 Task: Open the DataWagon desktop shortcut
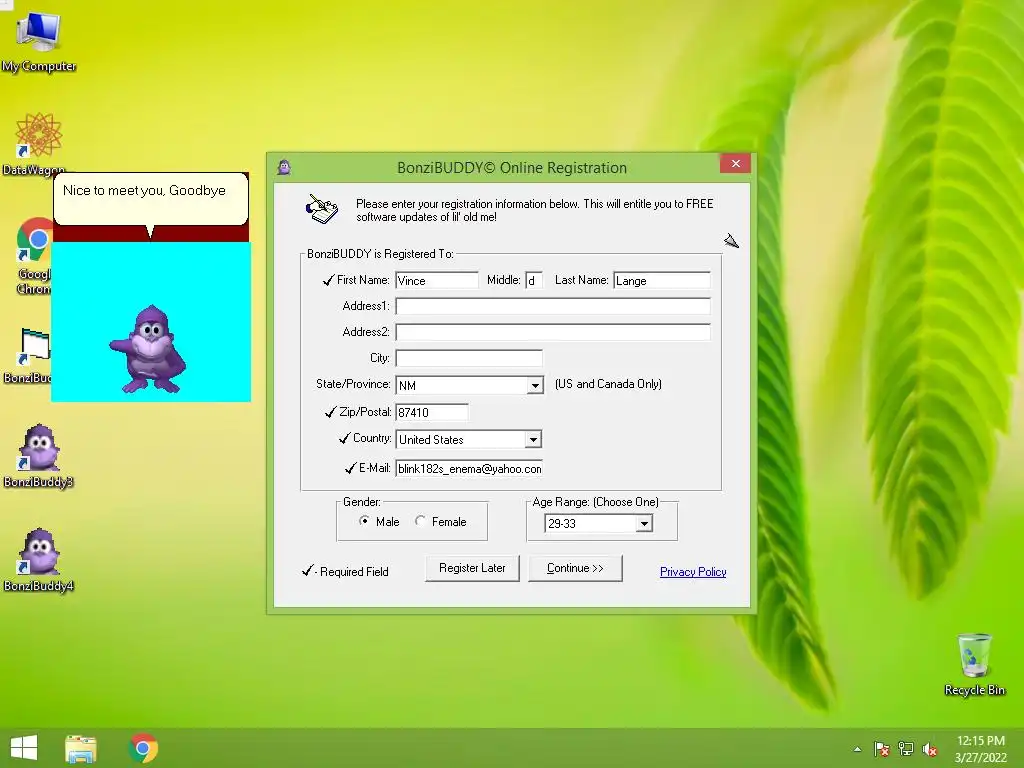[37, 144]
